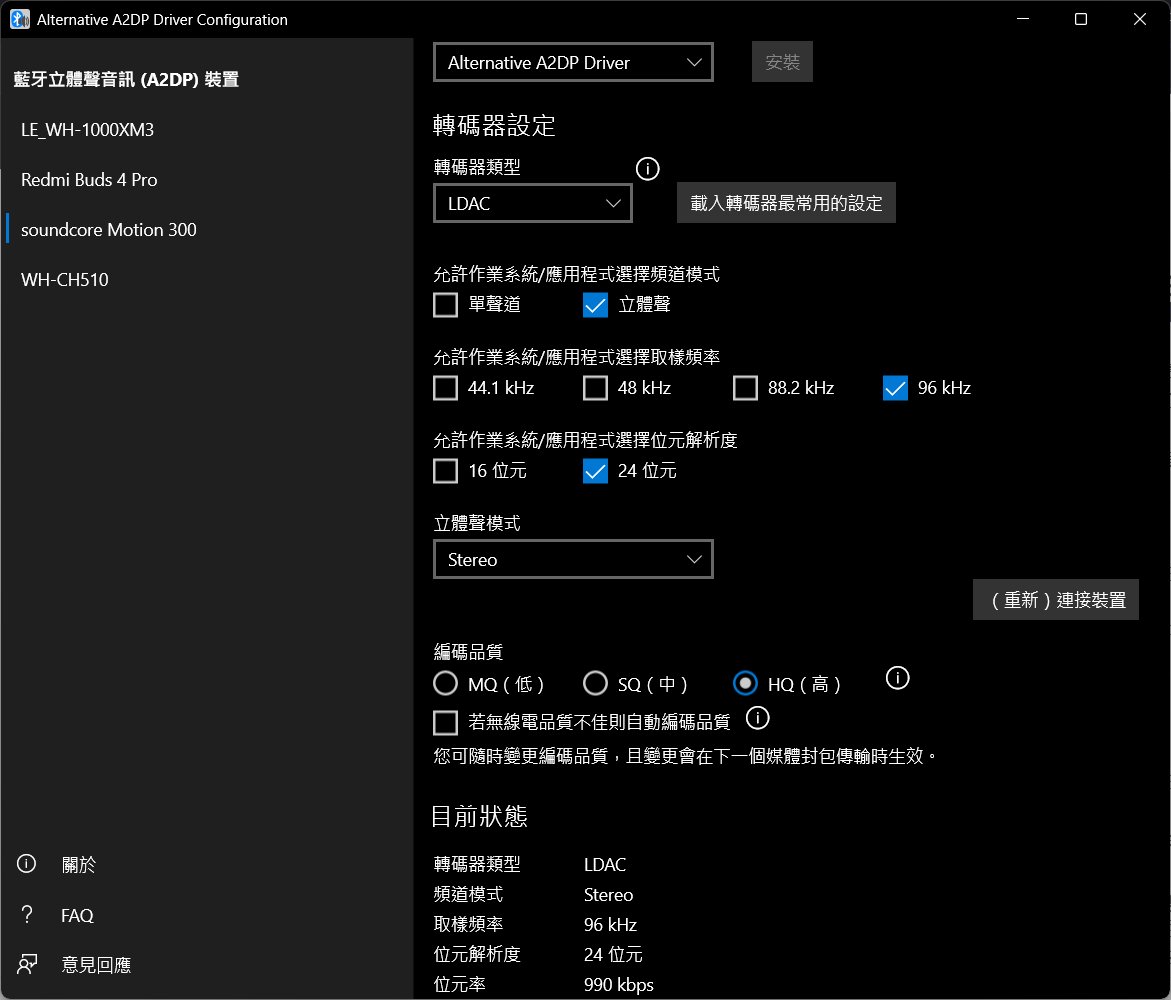1171x1000 pixels.
Task: Open the Alternative A2DP Driver dropdown
Action: [573, 62]
